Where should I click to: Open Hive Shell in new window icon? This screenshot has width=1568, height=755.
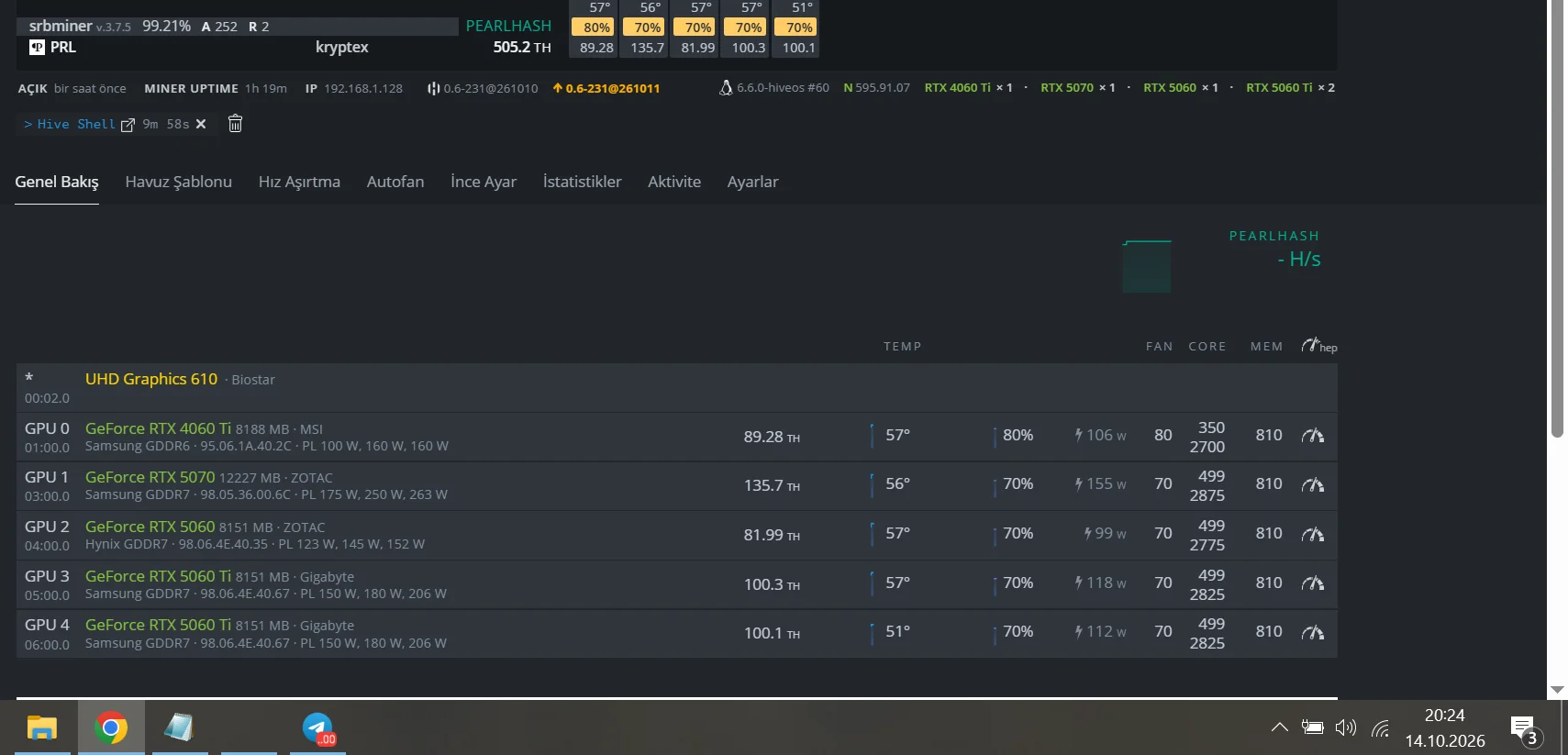pyautogui.click(x=128, y=125)
